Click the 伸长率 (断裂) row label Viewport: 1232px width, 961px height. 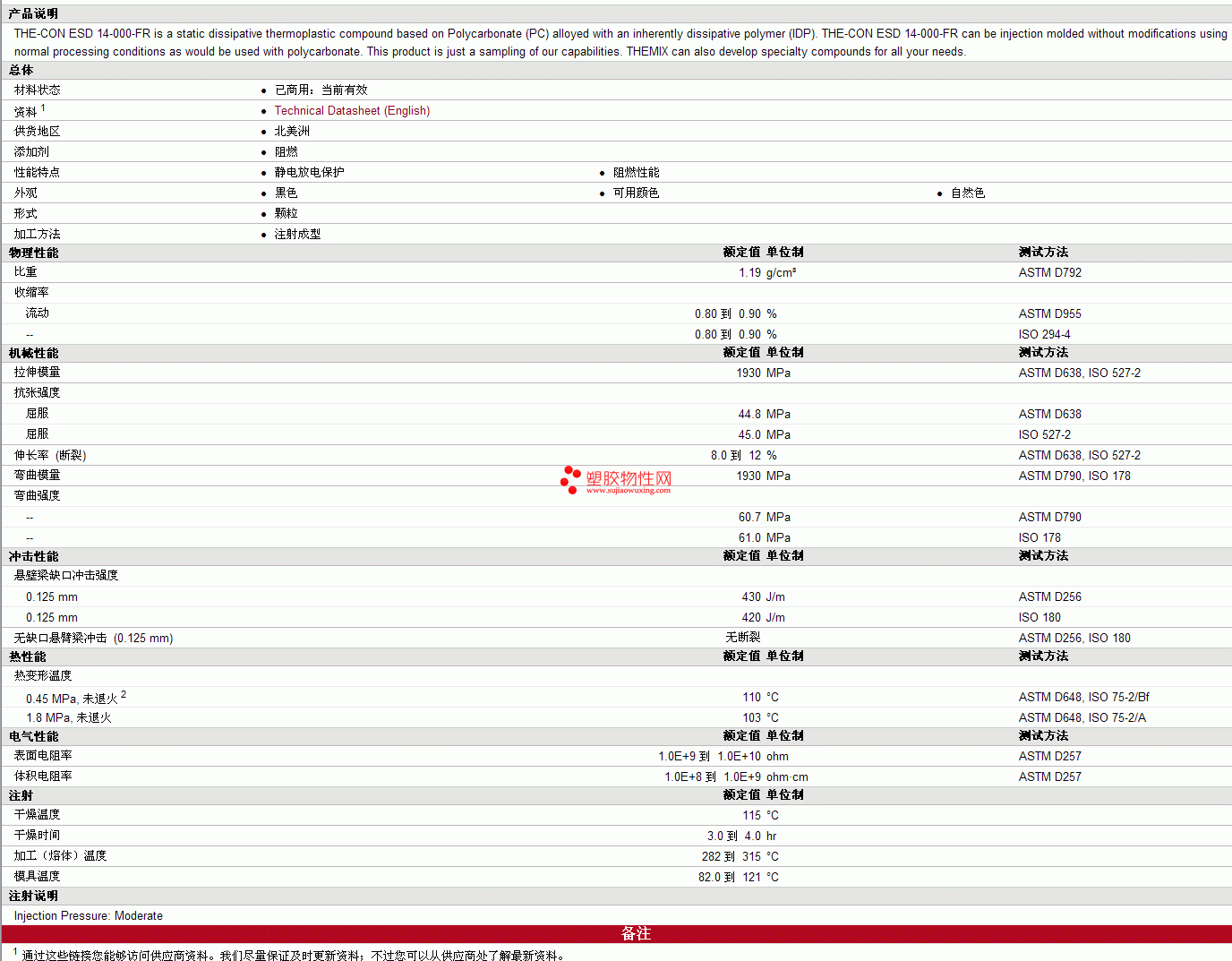[50, 455]
